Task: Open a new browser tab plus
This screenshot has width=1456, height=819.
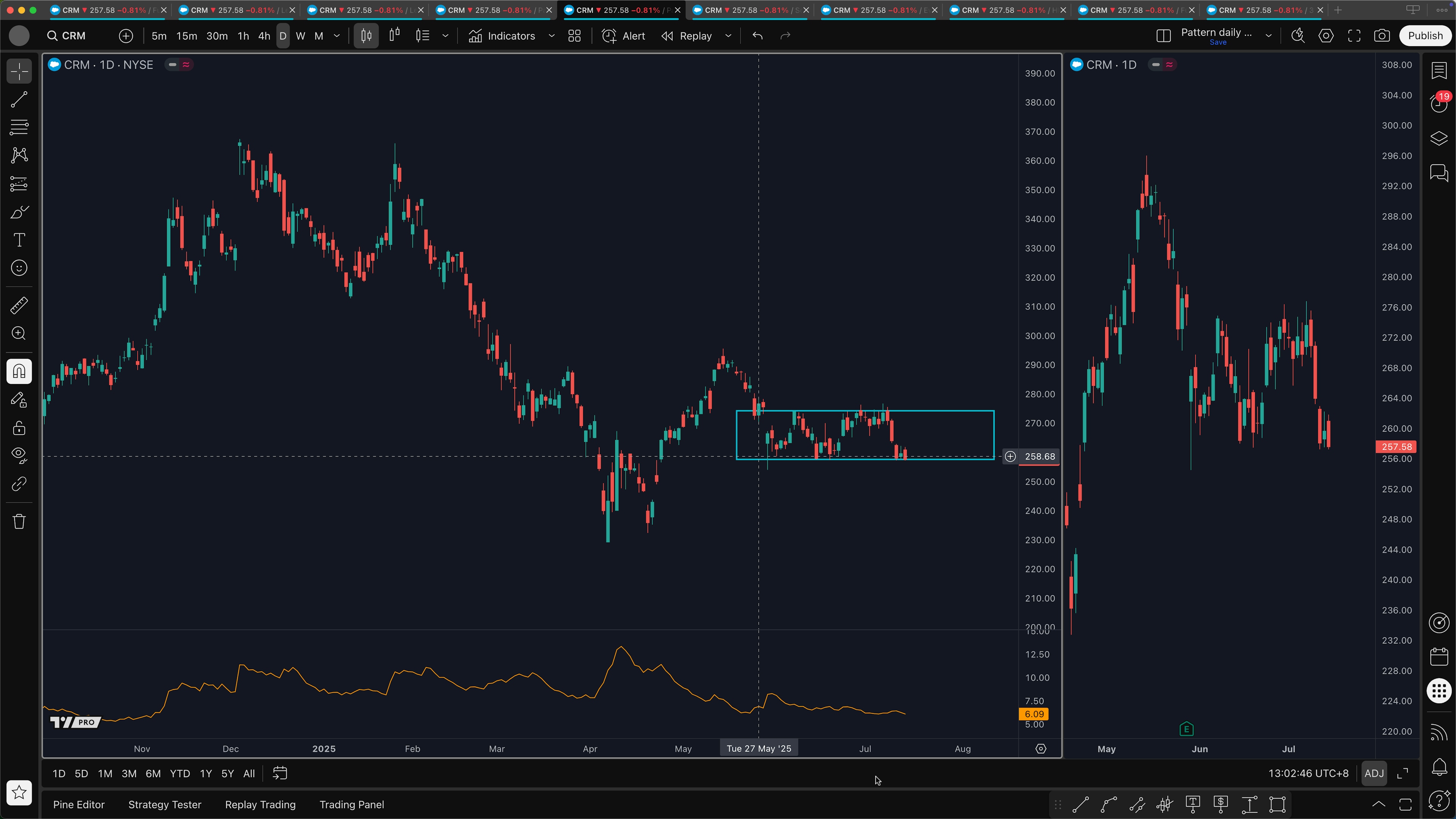Action: (x=1337, y=10)
